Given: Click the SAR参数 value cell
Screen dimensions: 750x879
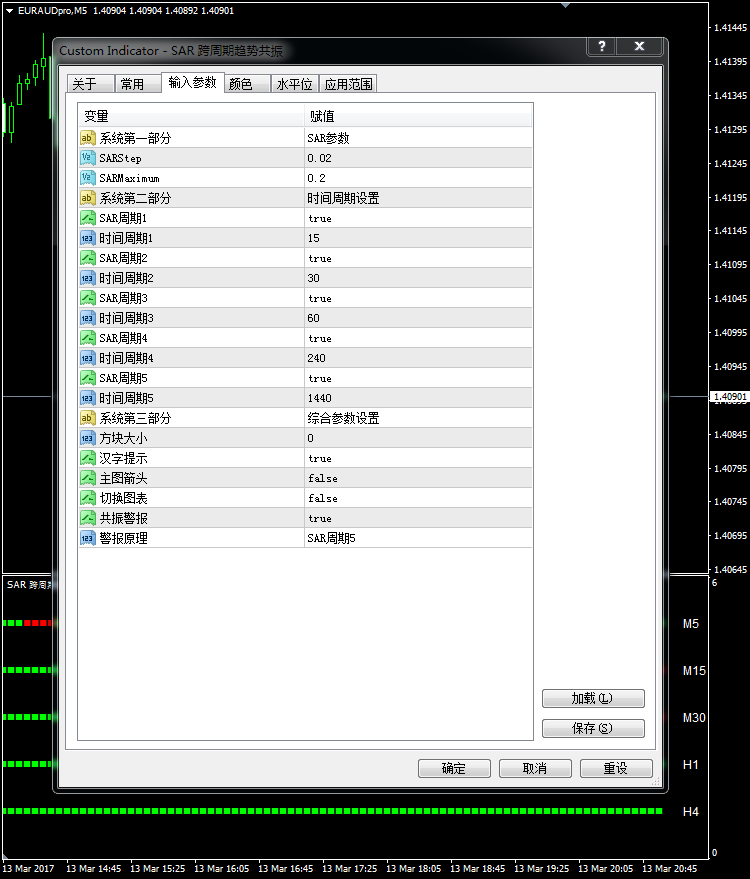Looking at the screenshot, I should tap(418, 138).
